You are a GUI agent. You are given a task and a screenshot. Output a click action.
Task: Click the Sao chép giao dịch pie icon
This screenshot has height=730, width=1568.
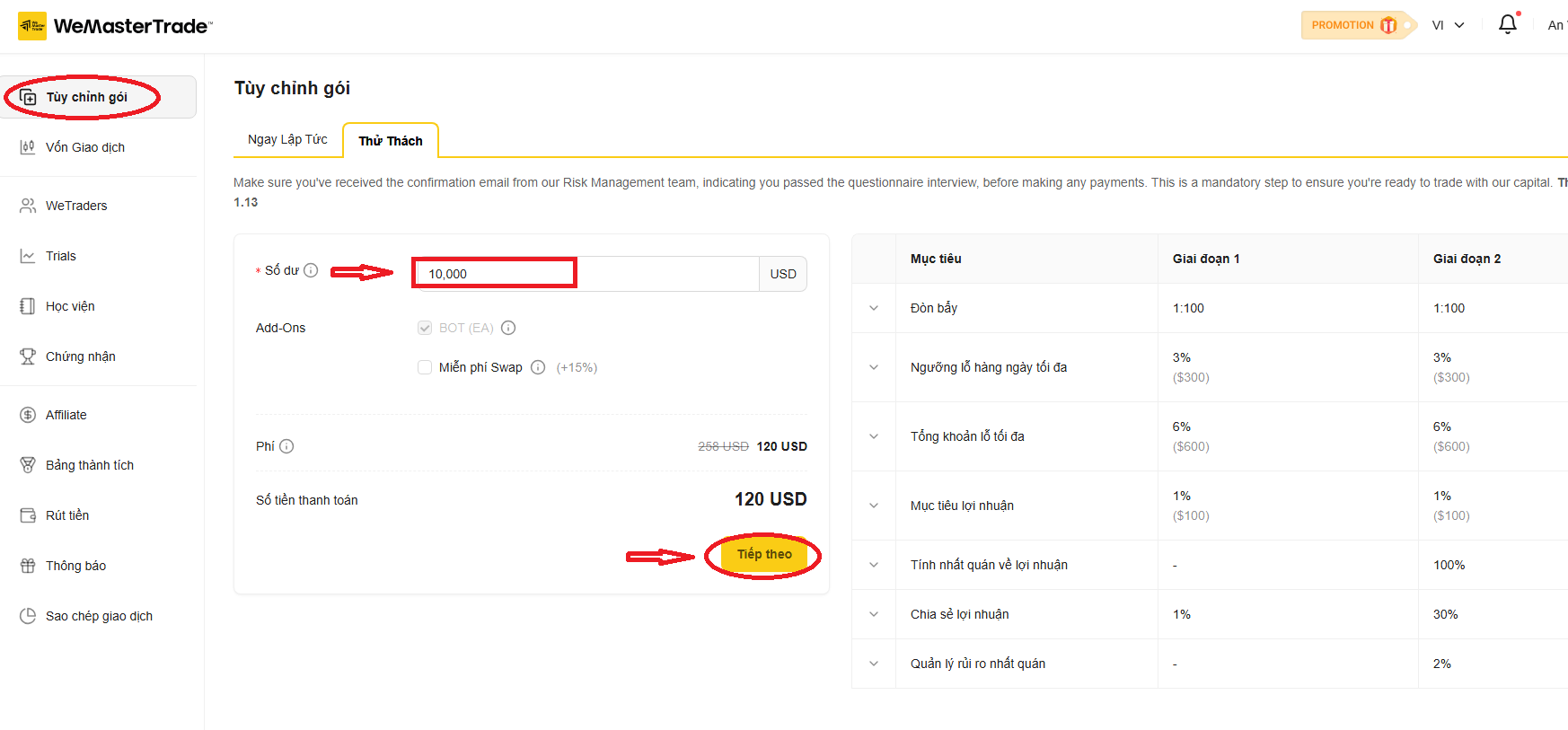pyautogui.click(x=28, y=616)
